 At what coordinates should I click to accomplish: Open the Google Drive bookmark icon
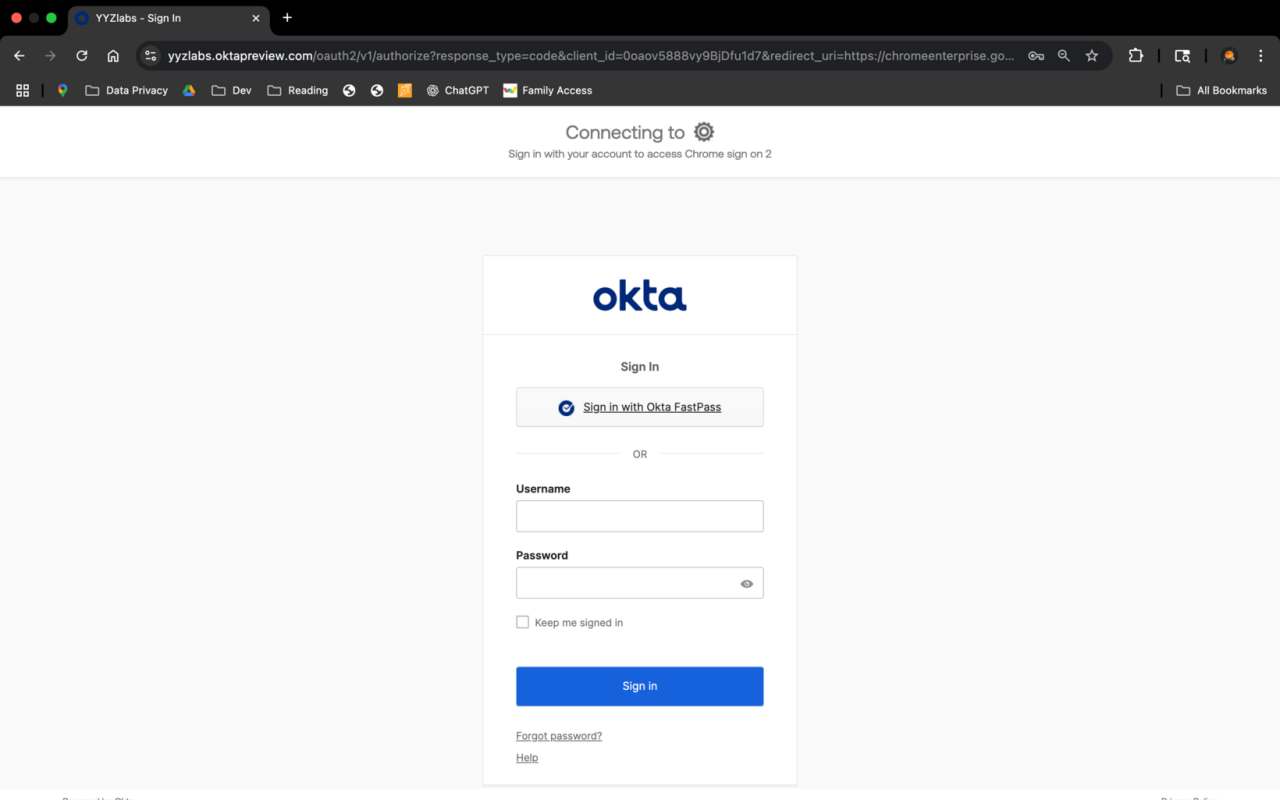point(189,90)
